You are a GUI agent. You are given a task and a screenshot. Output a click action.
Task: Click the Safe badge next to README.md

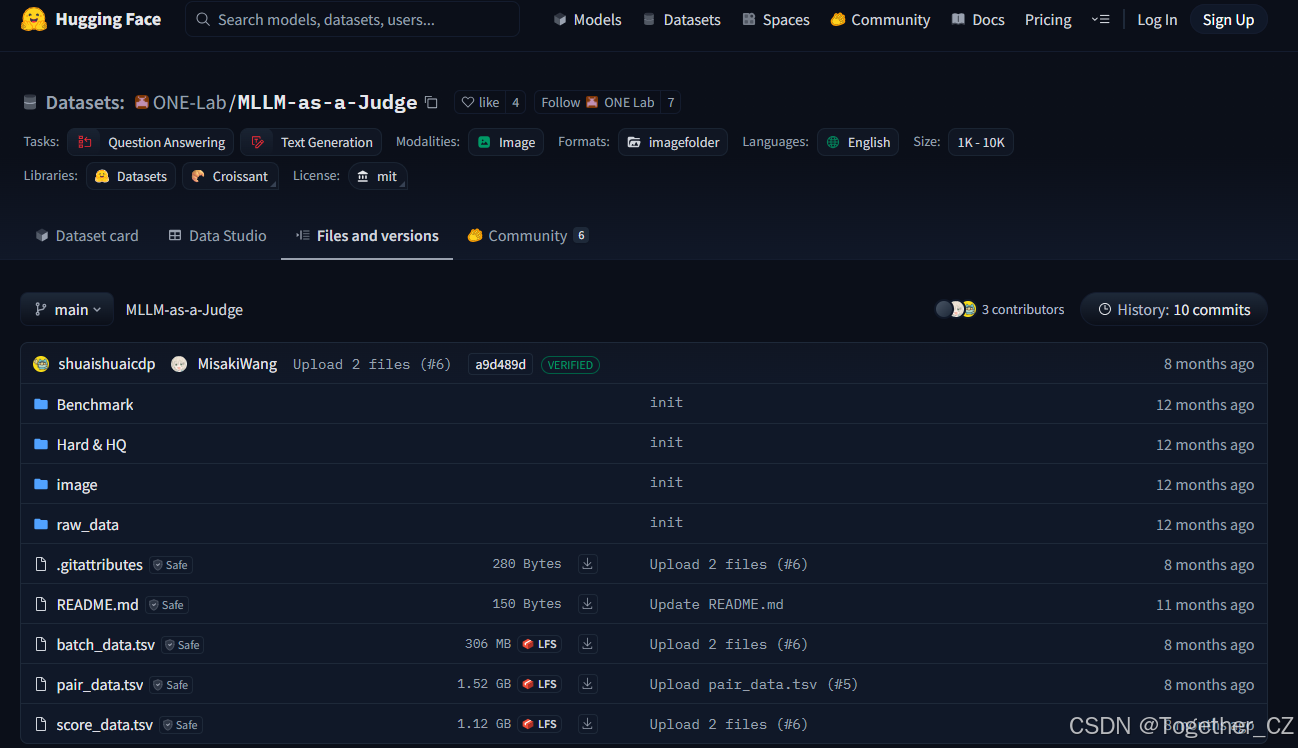[166, 604]
